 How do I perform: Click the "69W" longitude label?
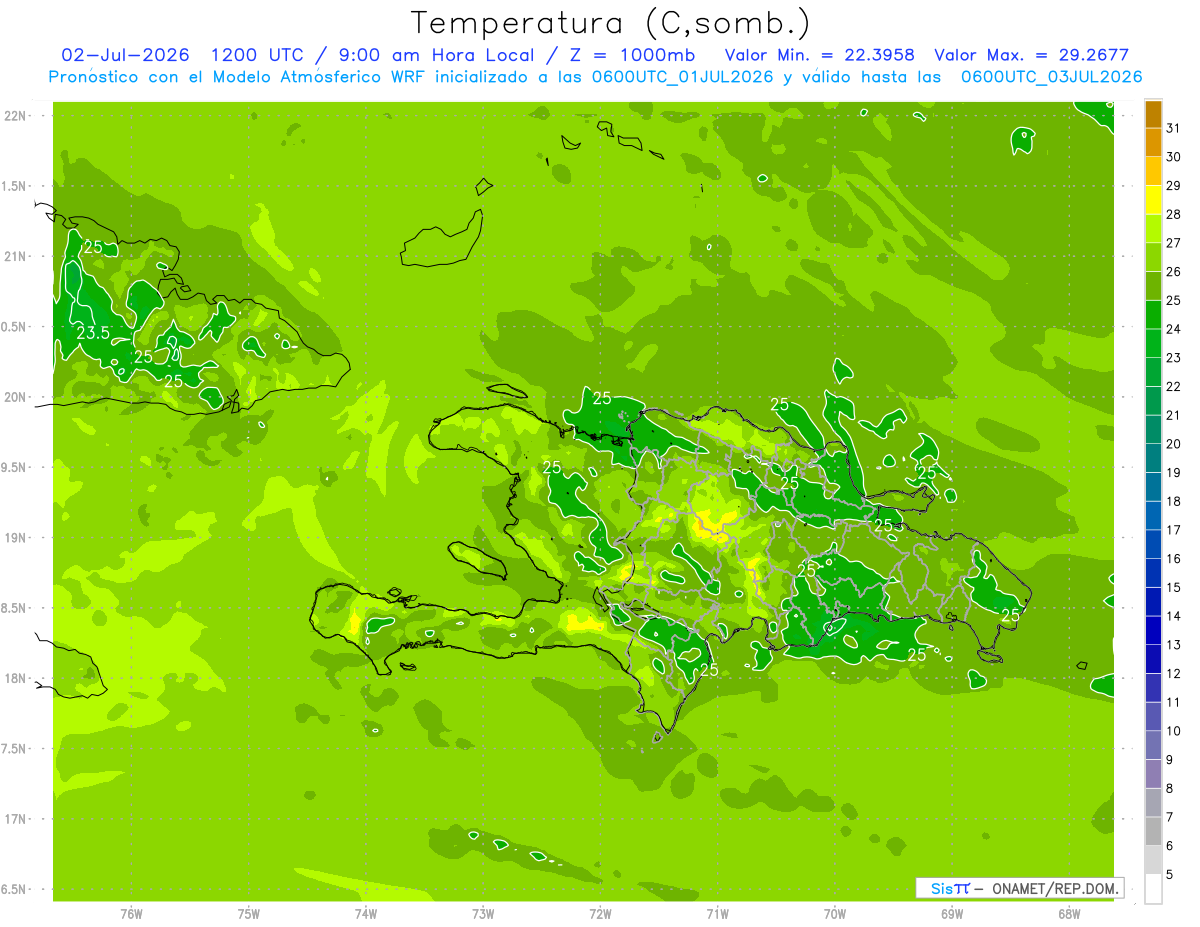pos(952,913)
